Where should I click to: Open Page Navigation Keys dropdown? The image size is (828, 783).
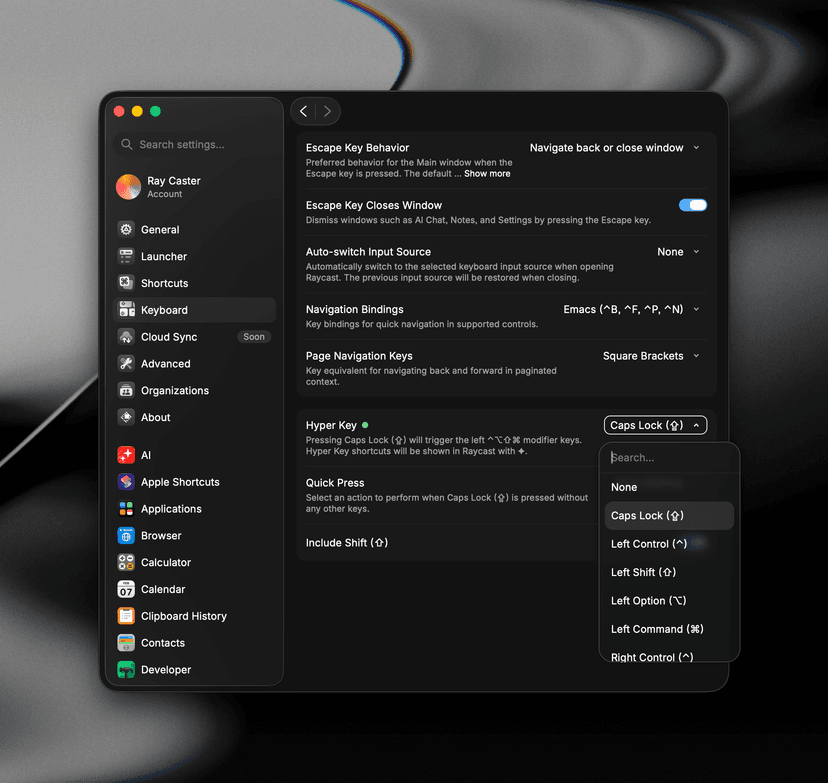click(652, 356)
